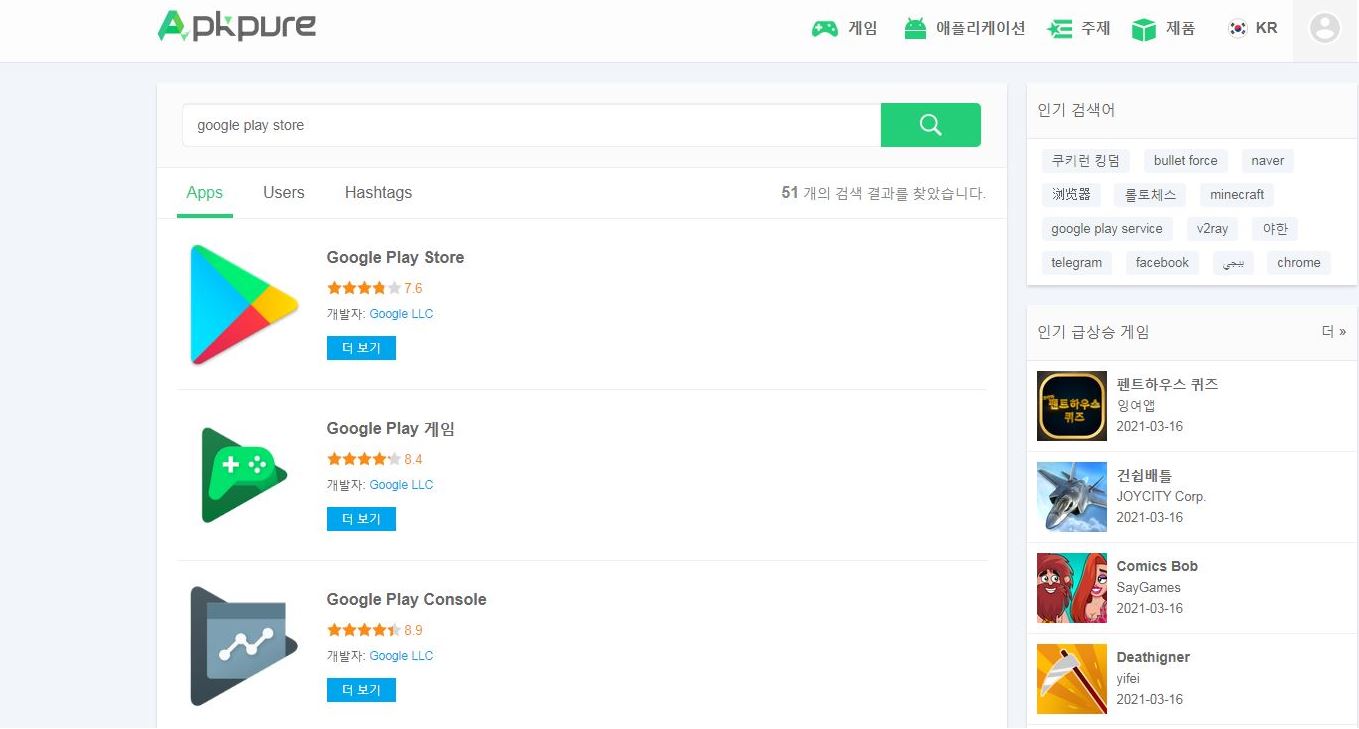Click 더 보기 button for Google Play Console
This screenshot has width=1359, height=729.
coord(361,690)
